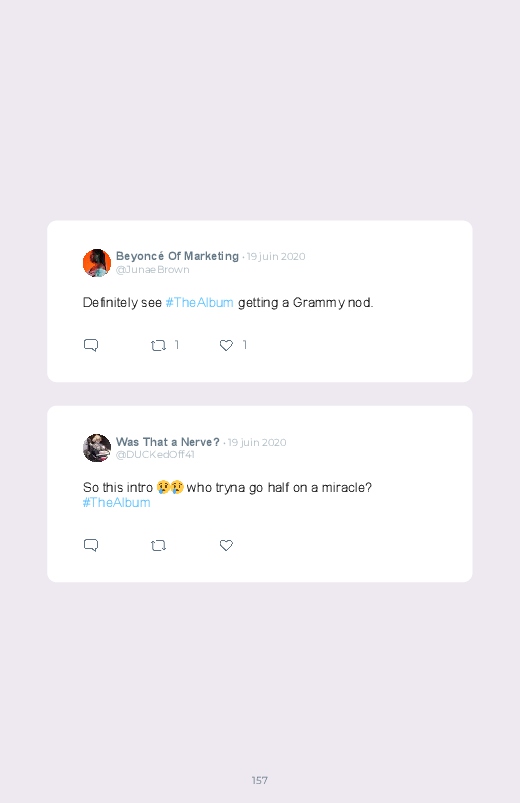Visit the @DUCKedOff41 handle
The image size is (520, 803).
(x=155, y=455)
